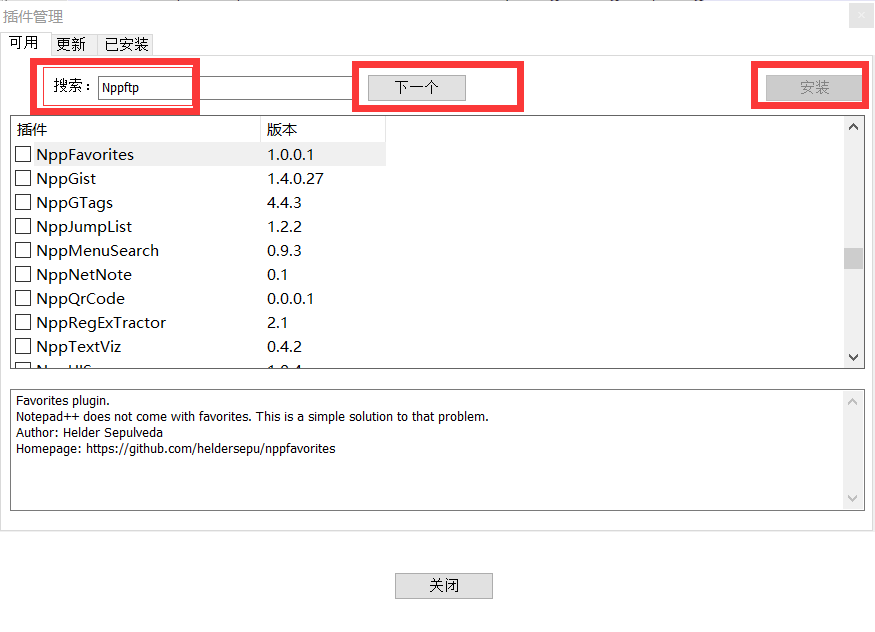This screenshot has height=632, width=875.
Task: Enable the NppGTags checkbox
Action: 23,202
